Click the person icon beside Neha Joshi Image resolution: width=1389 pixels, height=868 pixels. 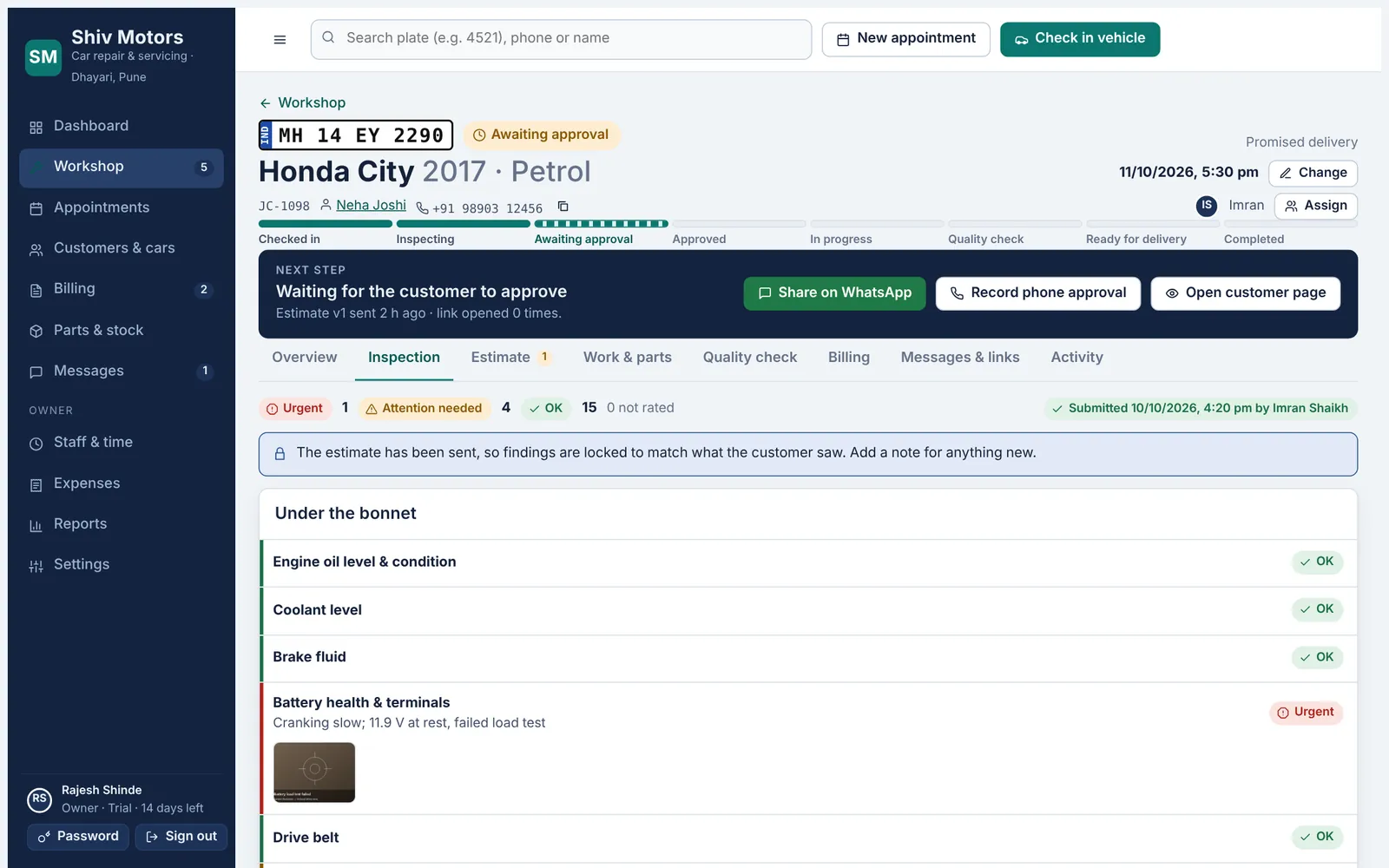[326, 205]
